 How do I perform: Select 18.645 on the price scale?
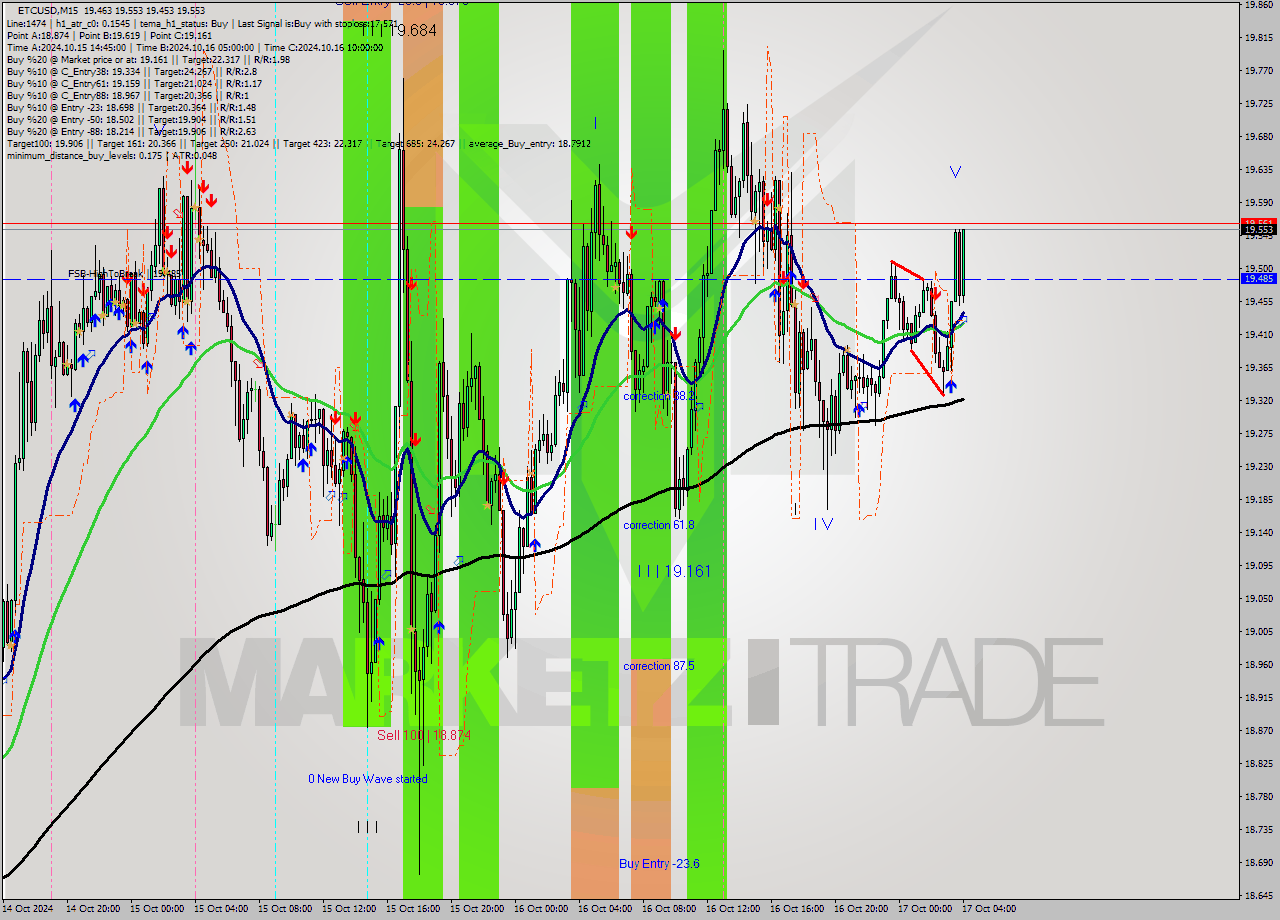point(1257,896)
